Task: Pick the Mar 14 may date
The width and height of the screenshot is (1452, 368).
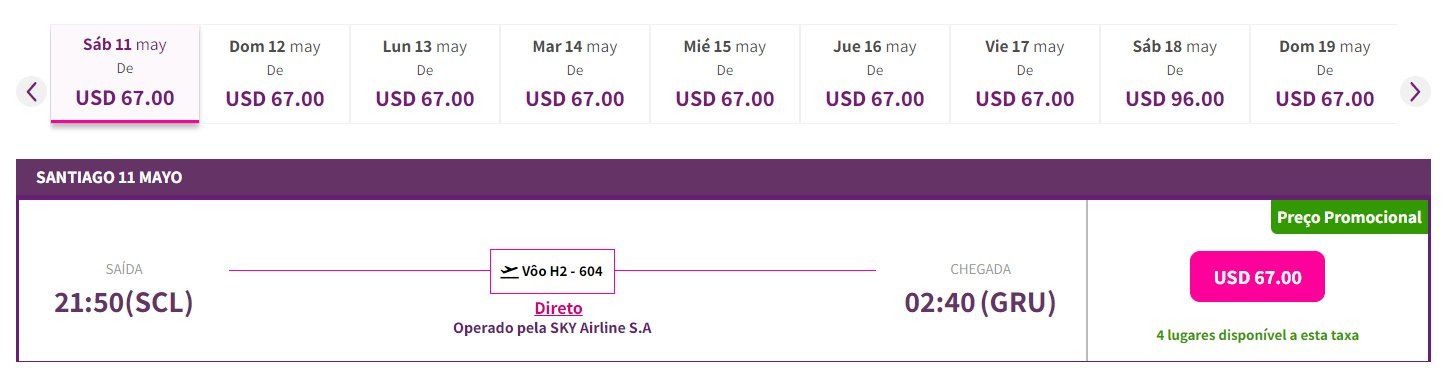Action: pyautogui.click(x=575, y=74)
